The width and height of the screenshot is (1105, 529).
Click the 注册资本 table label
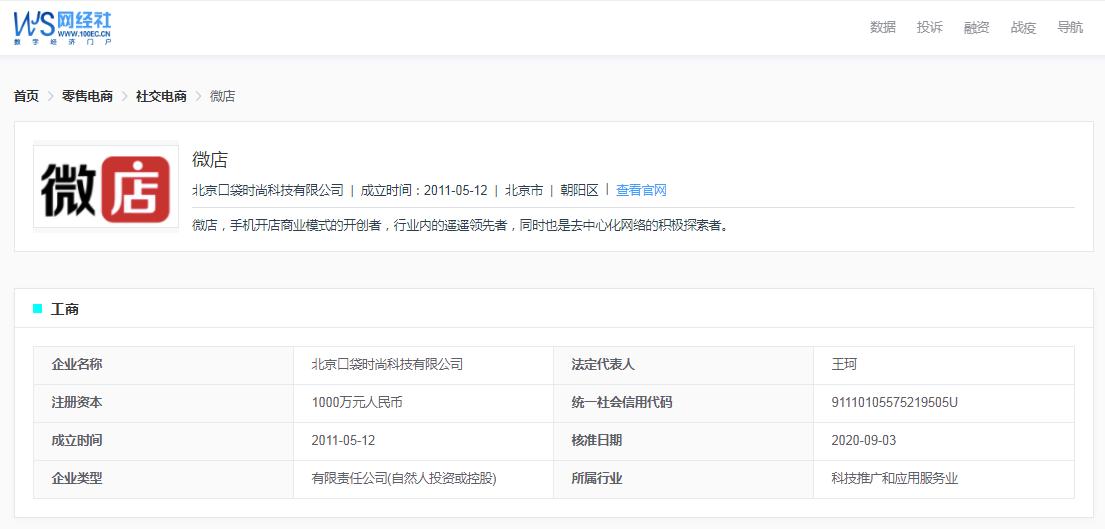(x=77, y=403)
